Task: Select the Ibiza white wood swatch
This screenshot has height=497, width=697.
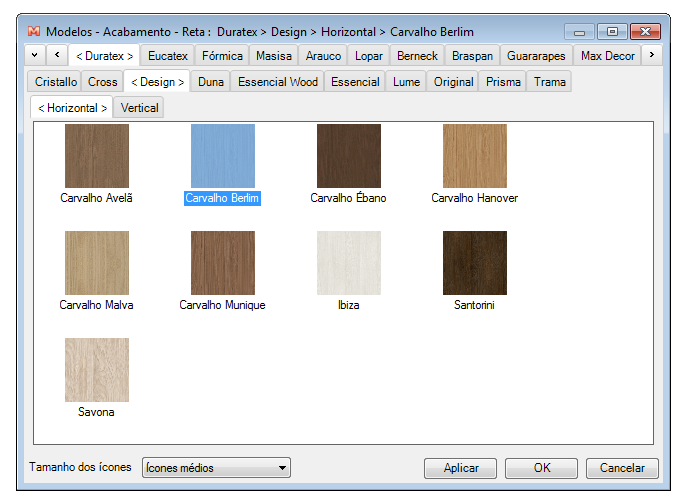Action: pos(349,263)
